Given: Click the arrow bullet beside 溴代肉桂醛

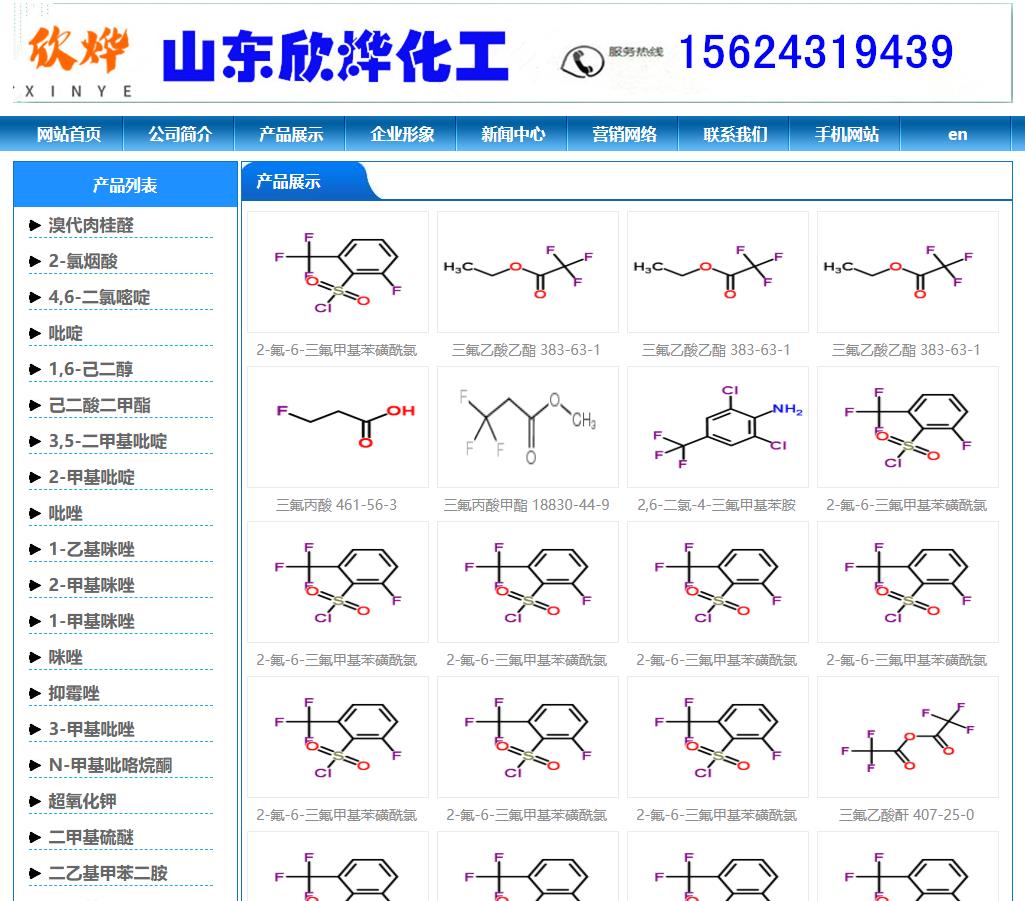Looking at the screenshot, I should tap(36, 226).
